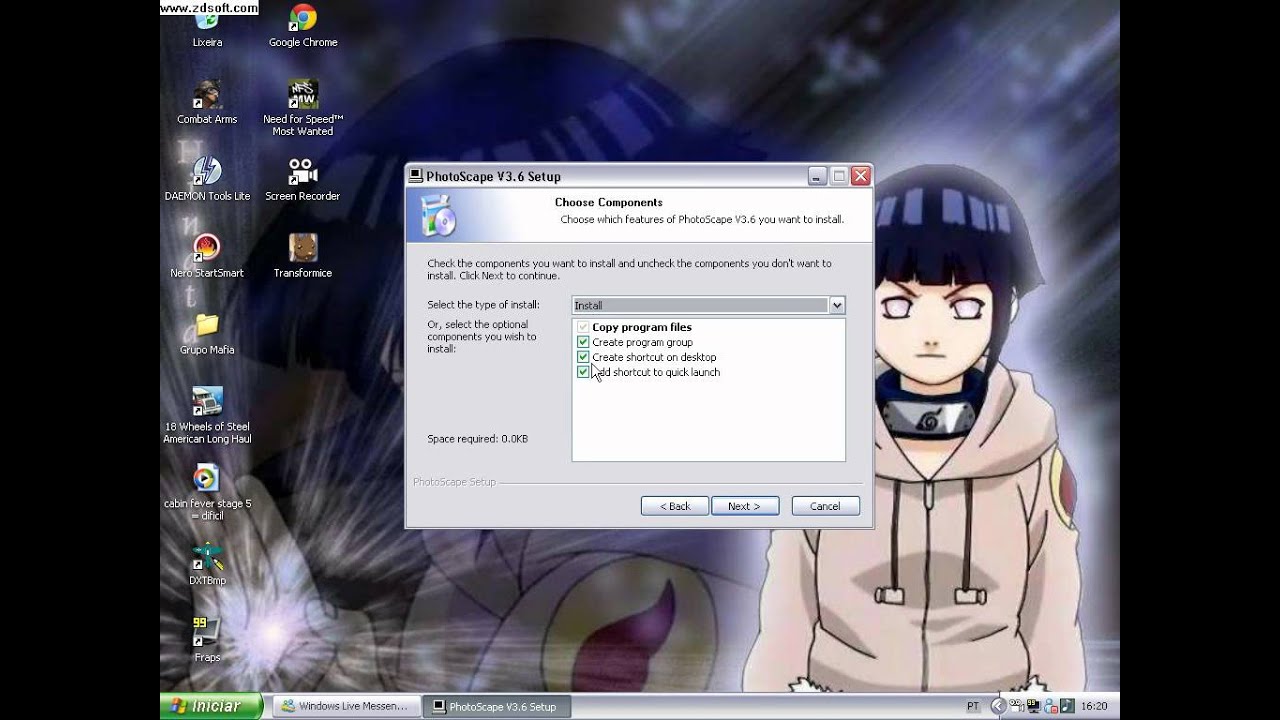The image size is (1280, 720).
Task: Click the music note tray icon
Action: pos(1067,706)
